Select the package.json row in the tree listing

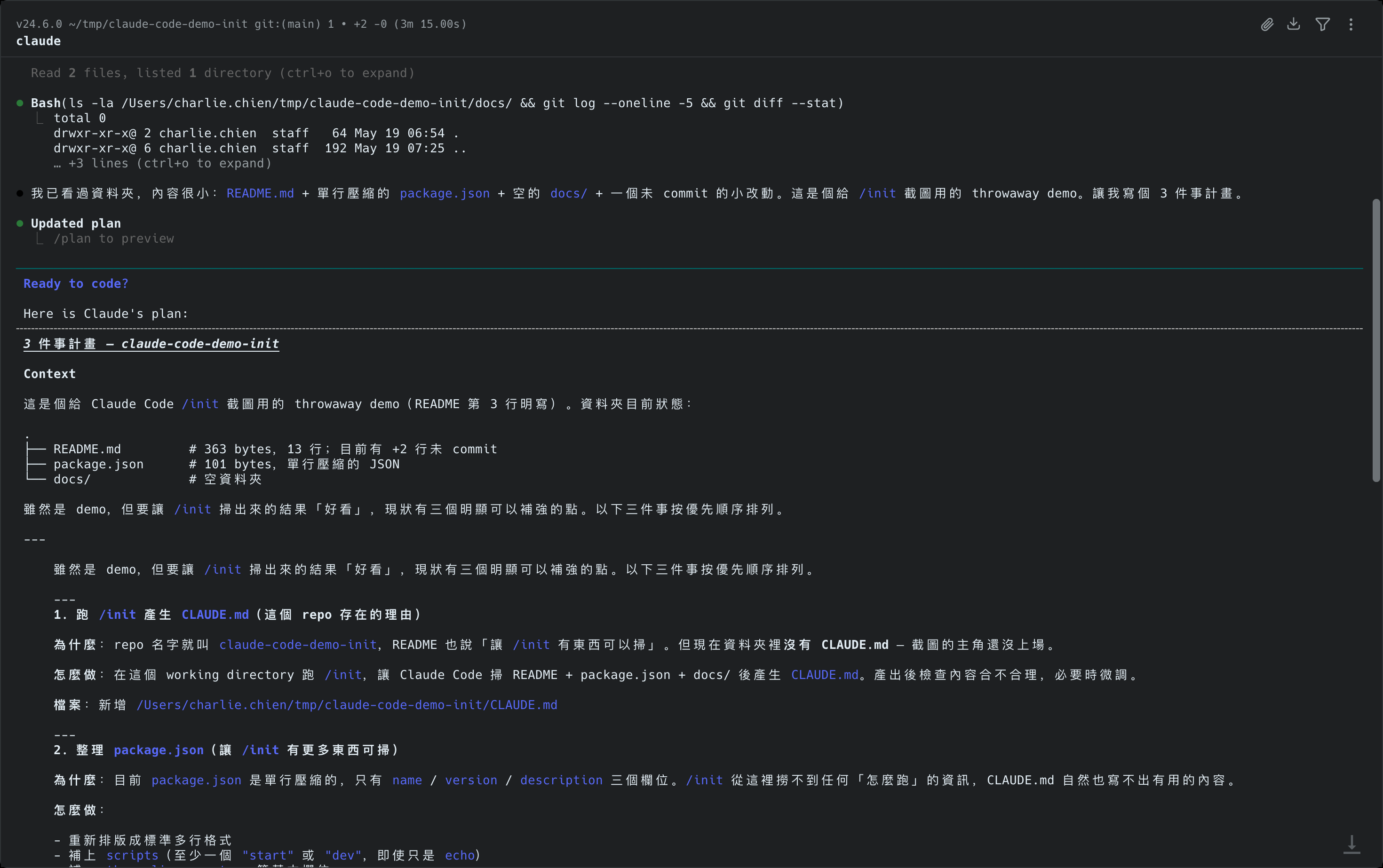point(213,465)
